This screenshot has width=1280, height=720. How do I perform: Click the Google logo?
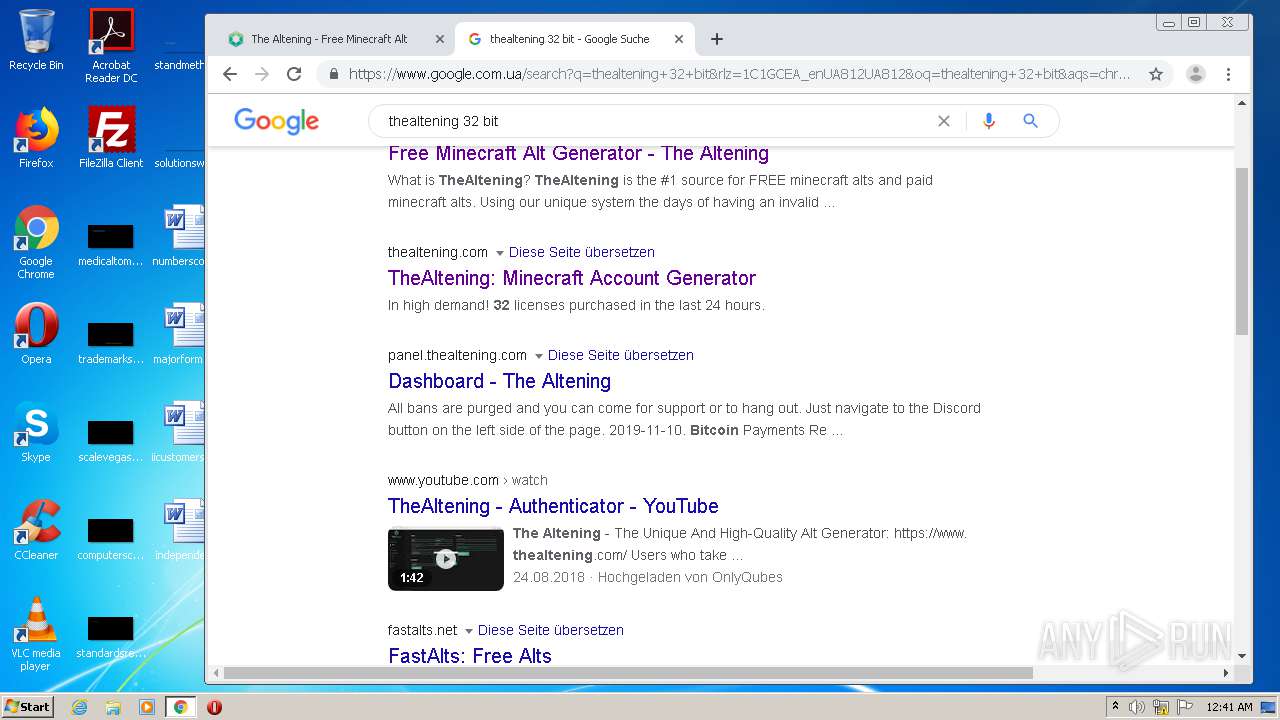tap(276, 121)
